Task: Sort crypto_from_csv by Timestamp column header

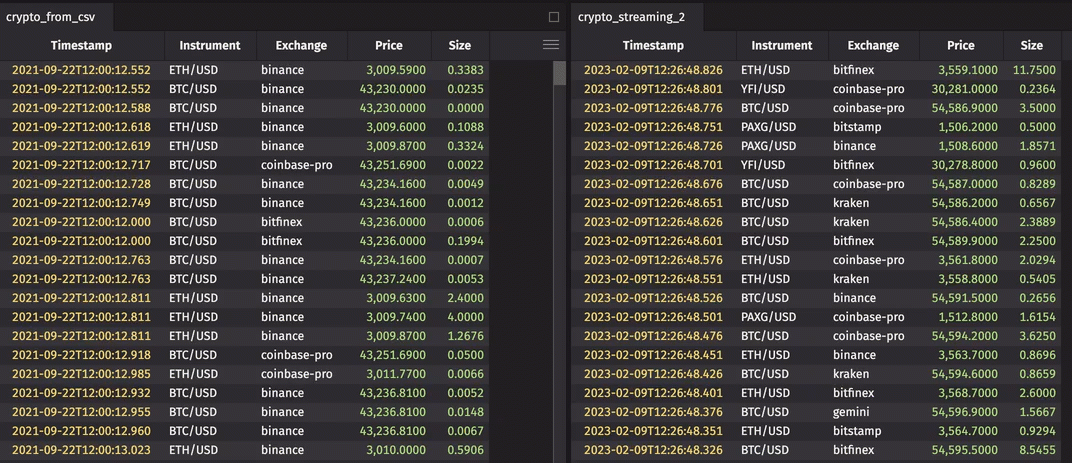Action: pyautogui.click(x=81, y=46)
